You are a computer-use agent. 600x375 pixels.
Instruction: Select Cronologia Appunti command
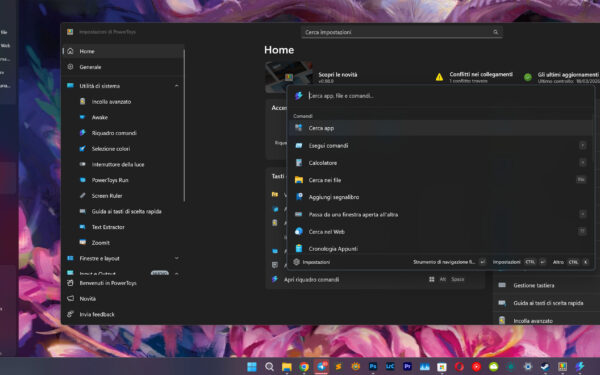[x=440, y=248]
